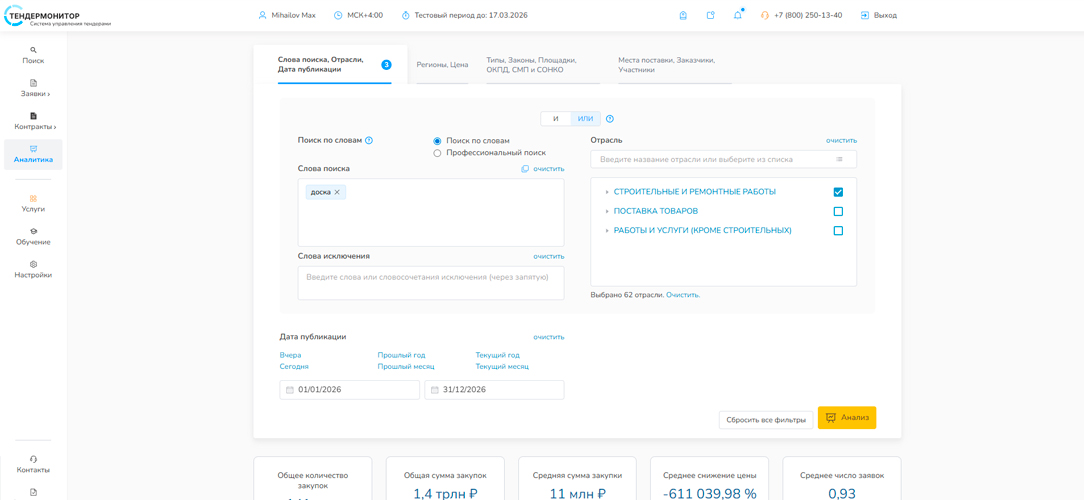
Task: Open the start date calendar icon
Action: [290, 390]
